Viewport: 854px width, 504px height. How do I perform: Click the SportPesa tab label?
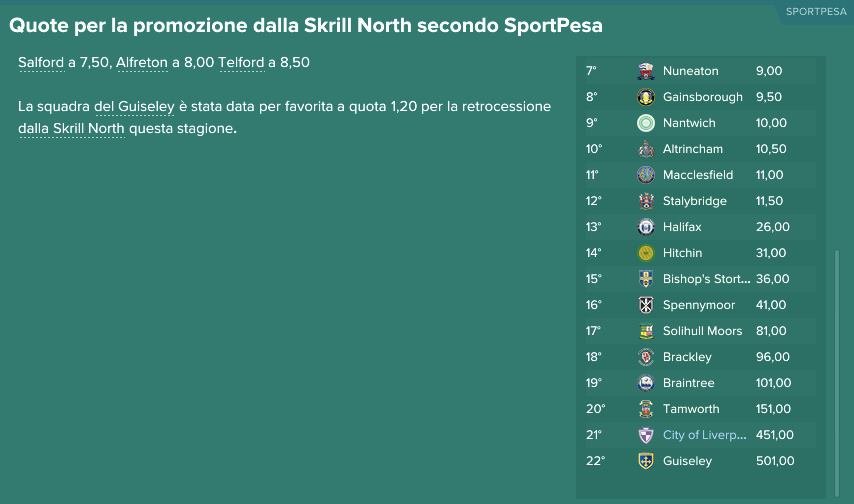click(815, 11)
